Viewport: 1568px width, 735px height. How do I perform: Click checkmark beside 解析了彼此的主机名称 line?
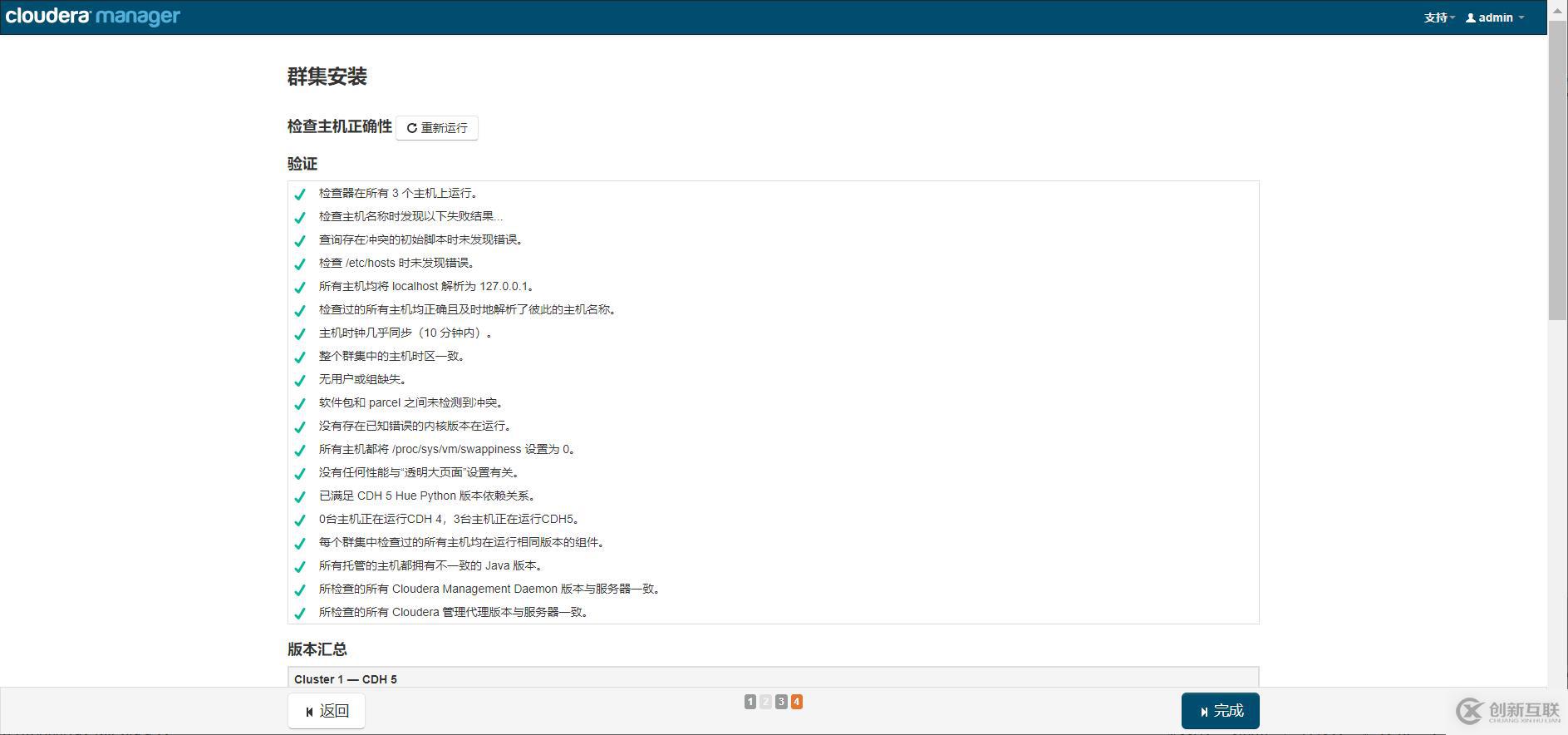pos(300,310)
